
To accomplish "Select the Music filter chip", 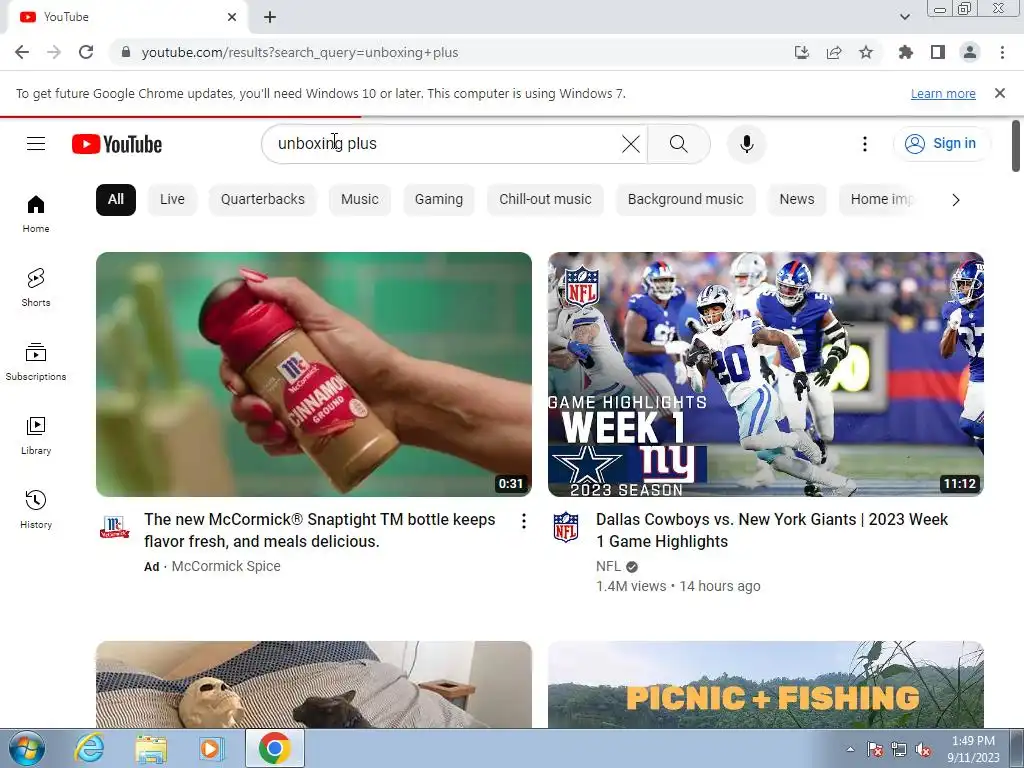I will coord(360,199).
